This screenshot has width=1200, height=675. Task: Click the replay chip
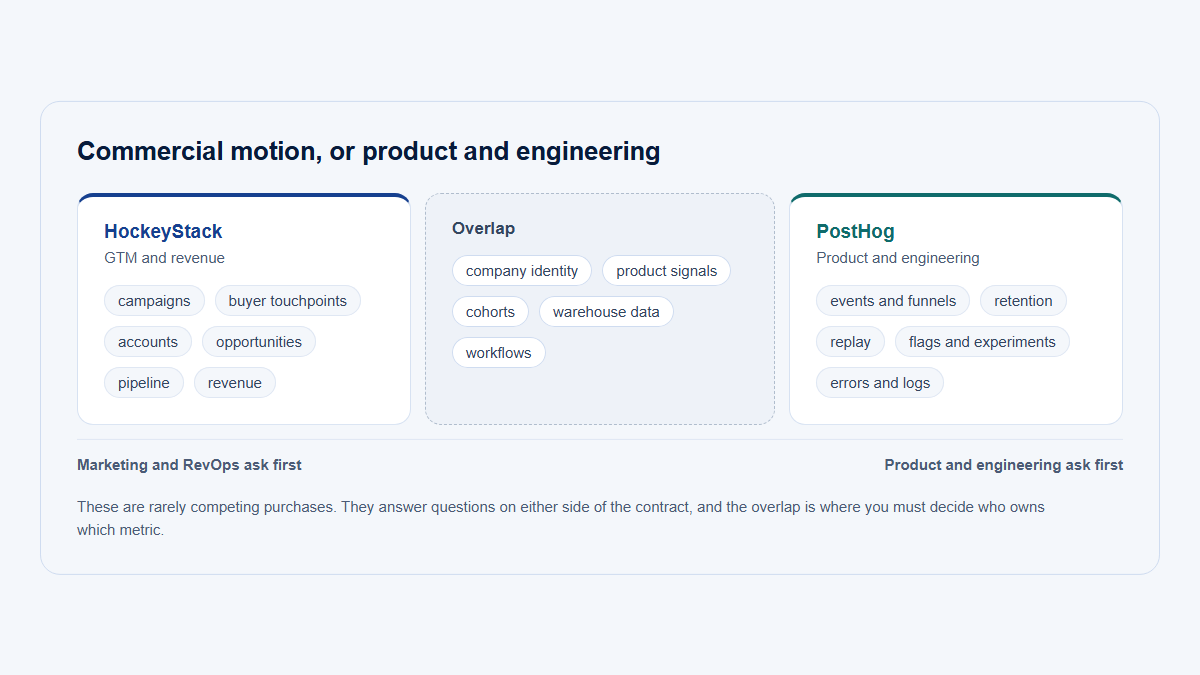tap(850, 342)
